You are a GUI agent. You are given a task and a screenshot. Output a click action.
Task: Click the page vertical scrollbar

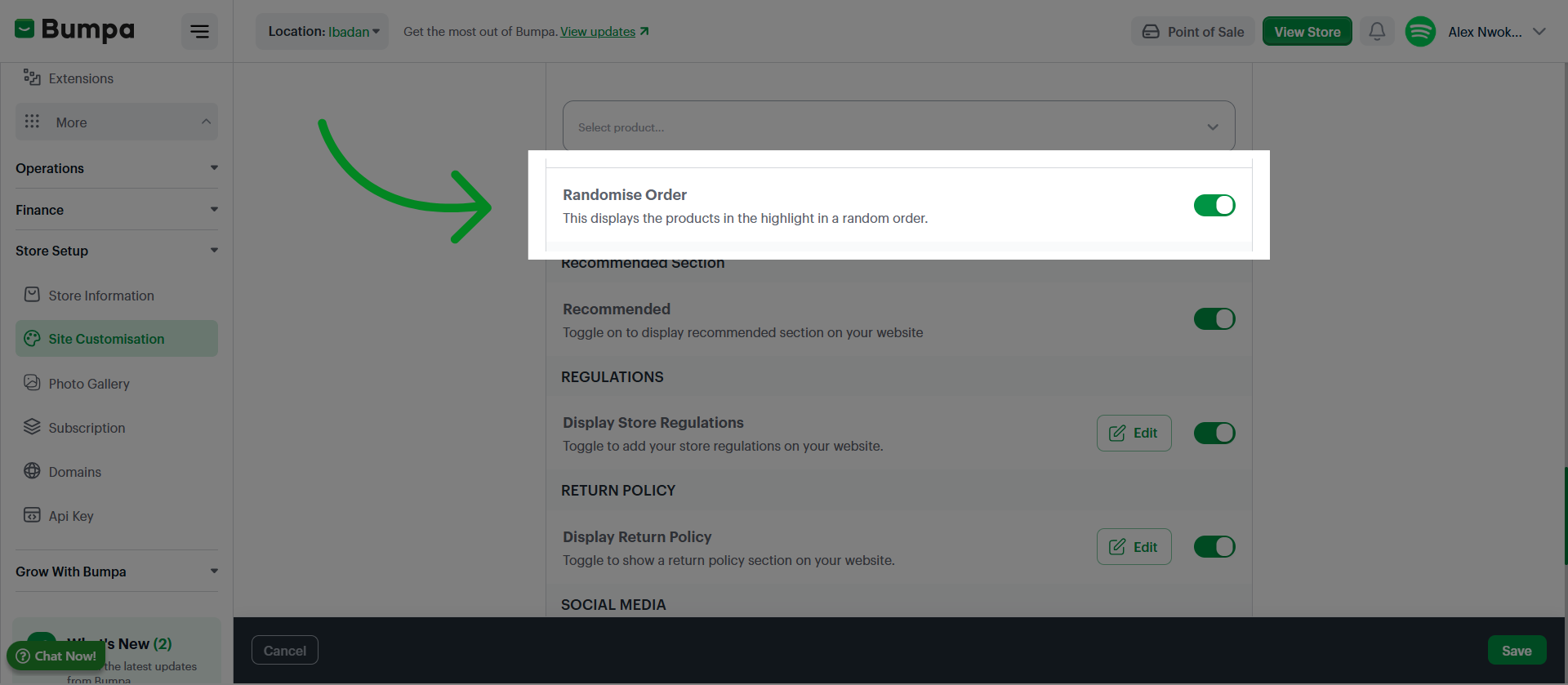1565,514
